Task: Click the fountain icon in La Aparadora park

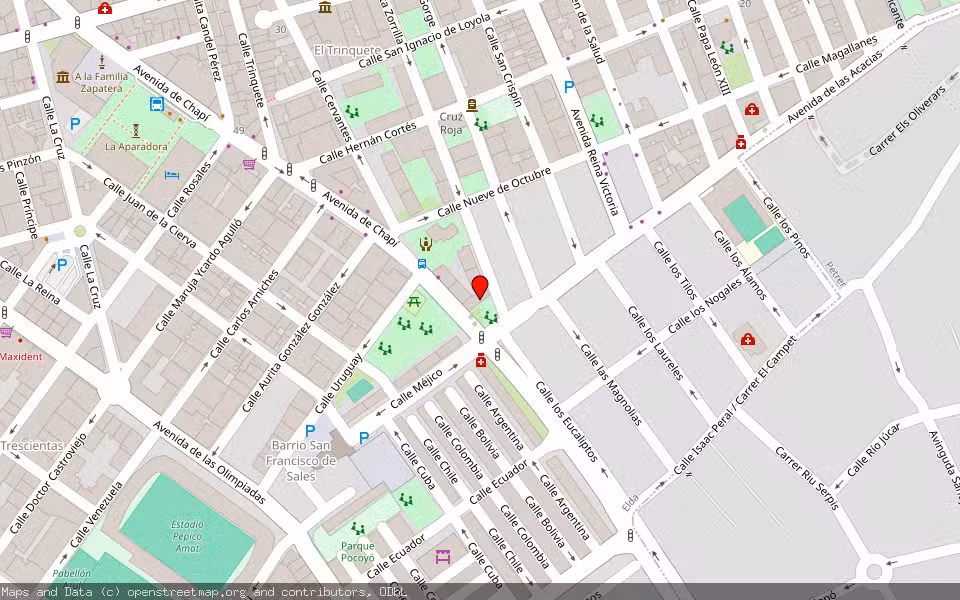Action: click(x=136, y=130)
